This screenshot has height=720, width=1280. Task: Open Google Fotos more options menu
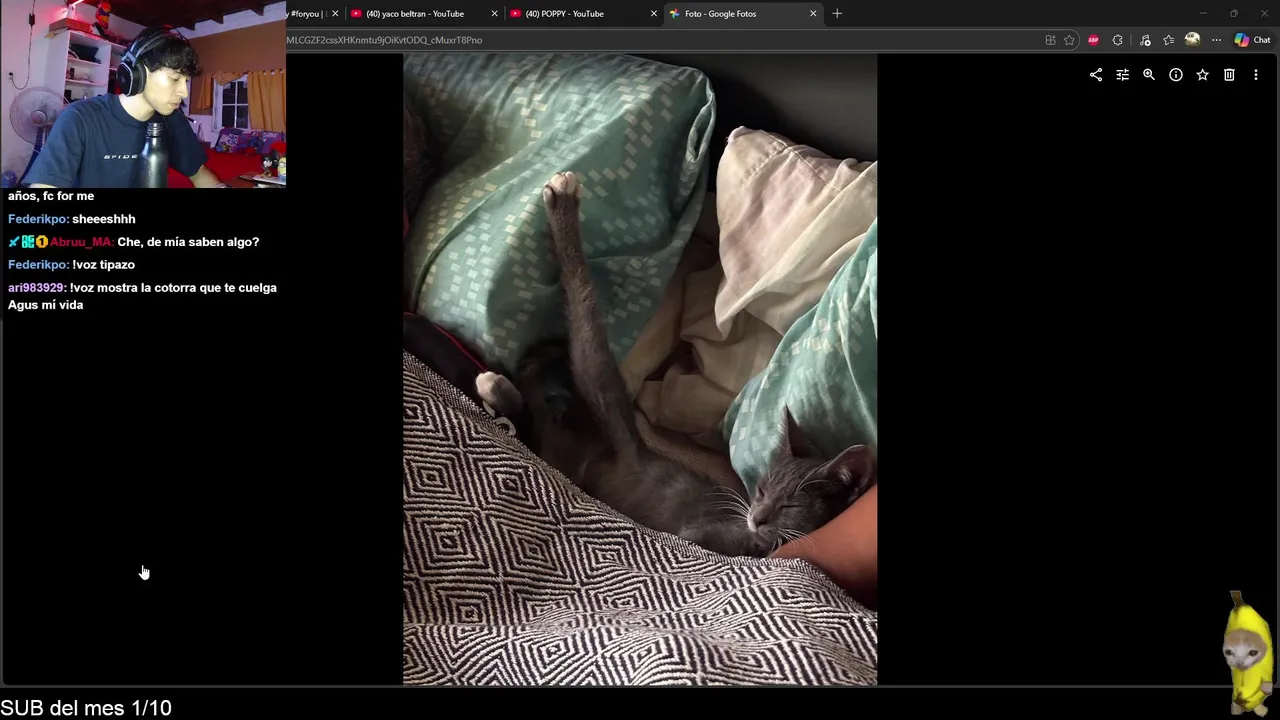pos(1256,75)
